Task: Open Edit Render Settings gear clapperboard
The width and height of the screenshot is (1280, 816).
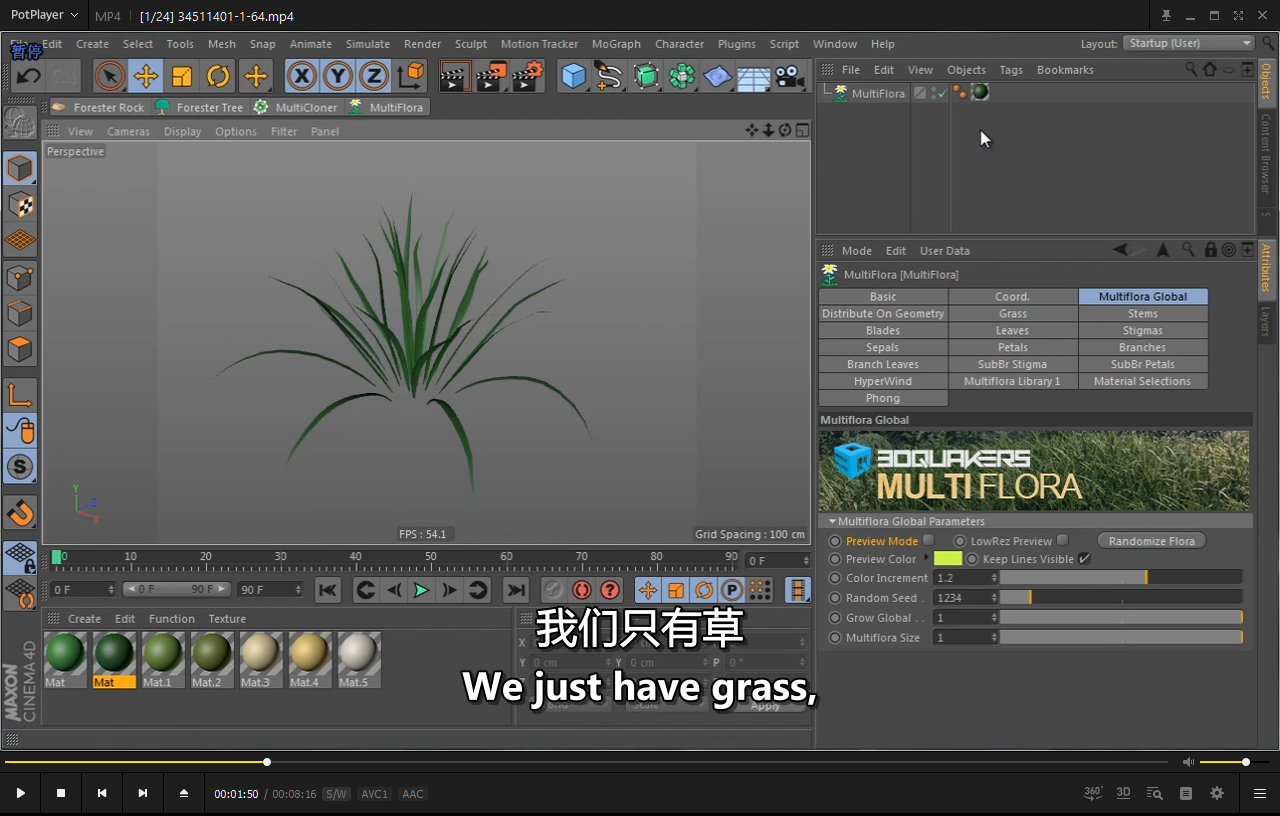Action: [x=527, y=76]
